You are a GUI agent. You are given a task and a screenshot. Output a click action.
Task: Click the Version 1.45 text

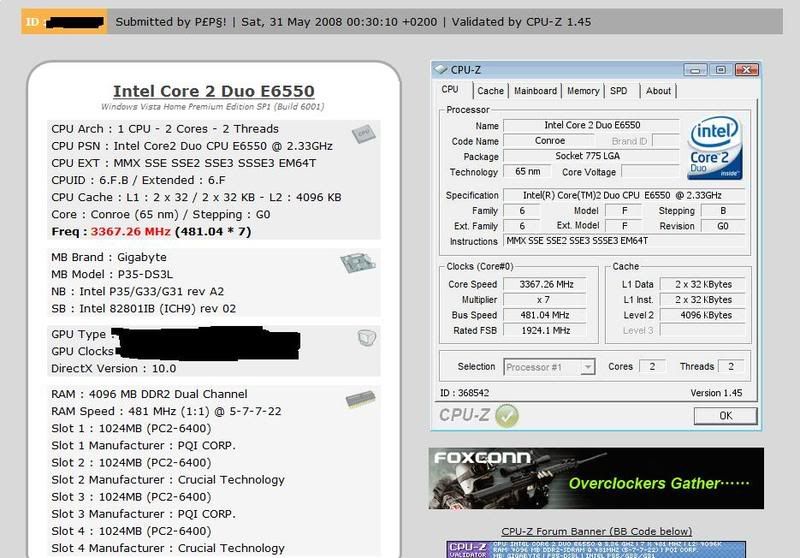tap(716, 393)
